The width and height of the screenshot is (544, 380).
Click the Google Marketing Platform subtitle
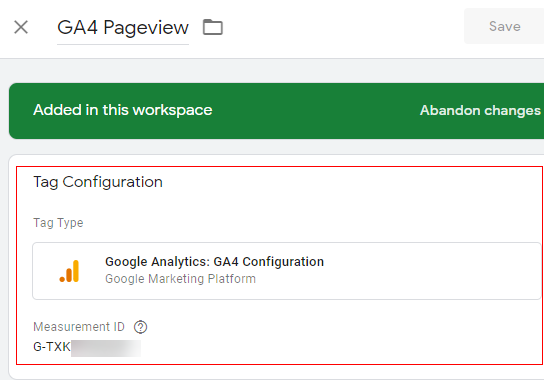[180, 279]
